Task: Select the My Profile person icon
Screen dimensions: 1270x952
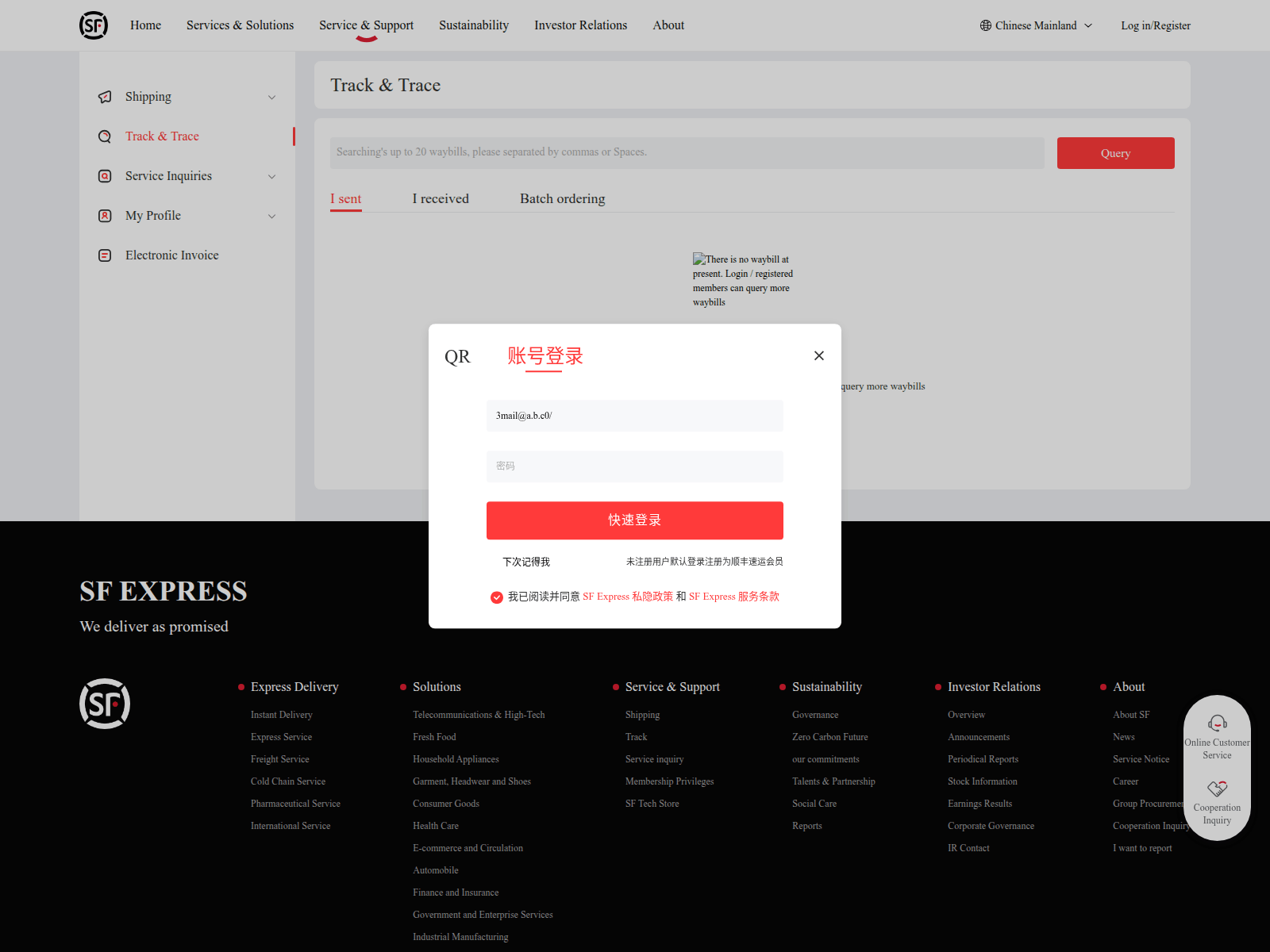Action: coord(105,215)
